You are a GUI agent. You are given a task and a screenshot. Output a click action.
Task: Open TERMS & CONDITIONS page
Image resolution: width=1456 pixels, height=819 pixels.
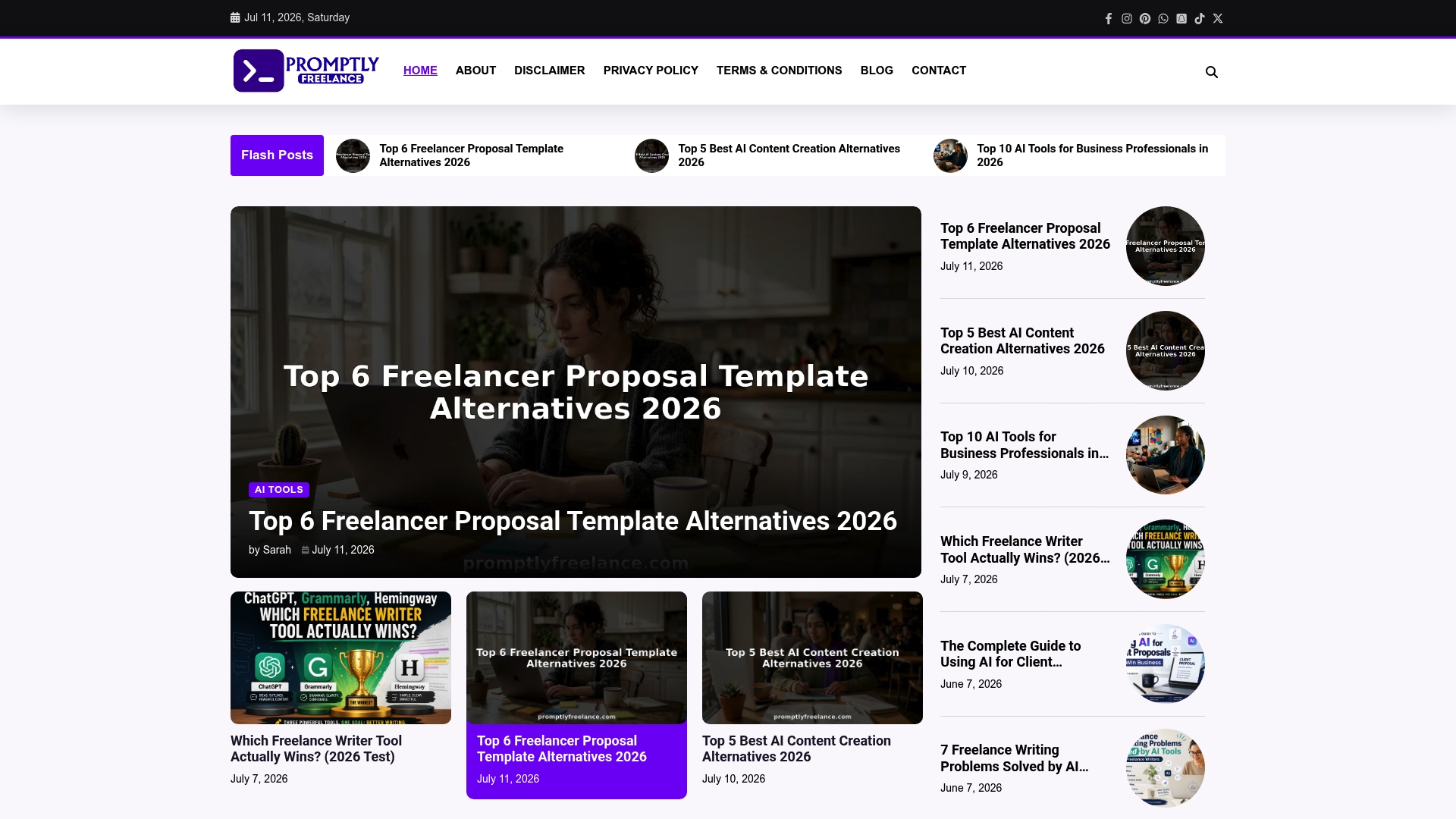(779, 71)
